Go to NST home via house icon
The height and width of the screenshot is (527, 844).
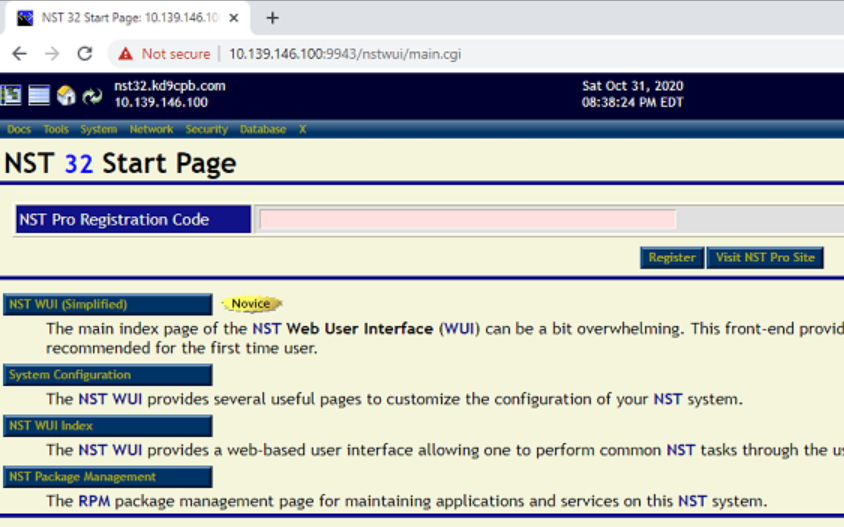[66, 95]
